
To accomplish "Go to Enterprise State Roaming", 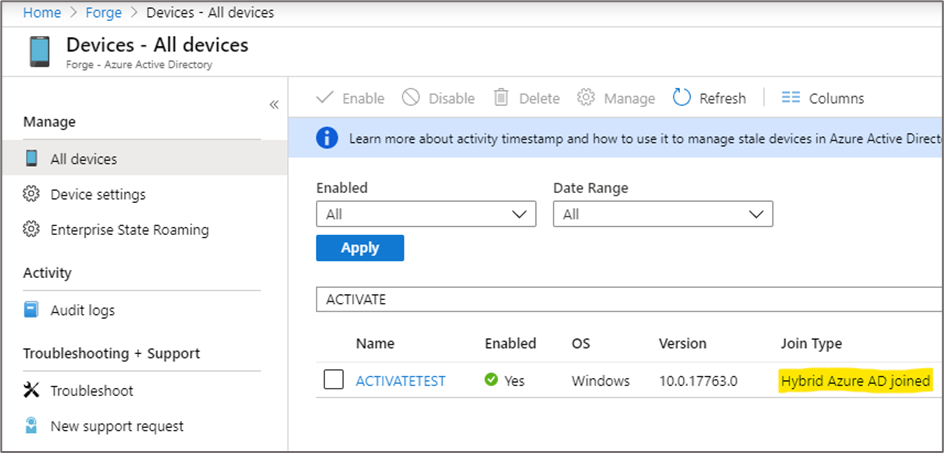I will click(129, 229).
